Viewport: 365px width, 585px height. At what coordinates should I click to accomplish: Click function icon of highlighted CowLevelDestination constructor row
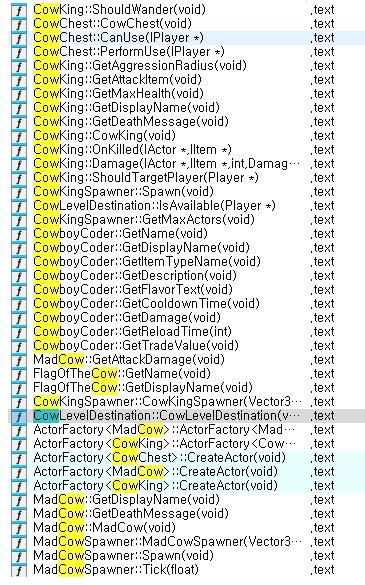point(19,416)
